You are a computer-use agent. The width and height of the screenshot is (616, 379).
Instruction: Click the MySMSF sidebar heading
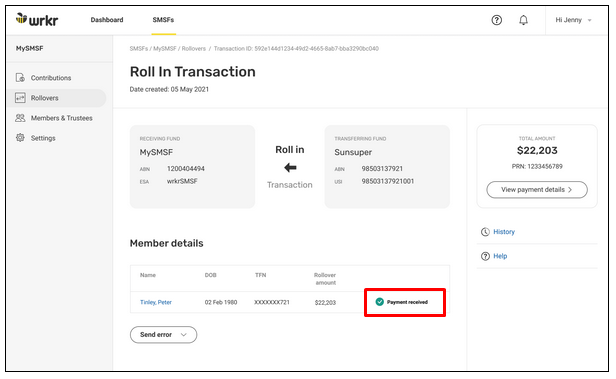(x=29, y=48)
